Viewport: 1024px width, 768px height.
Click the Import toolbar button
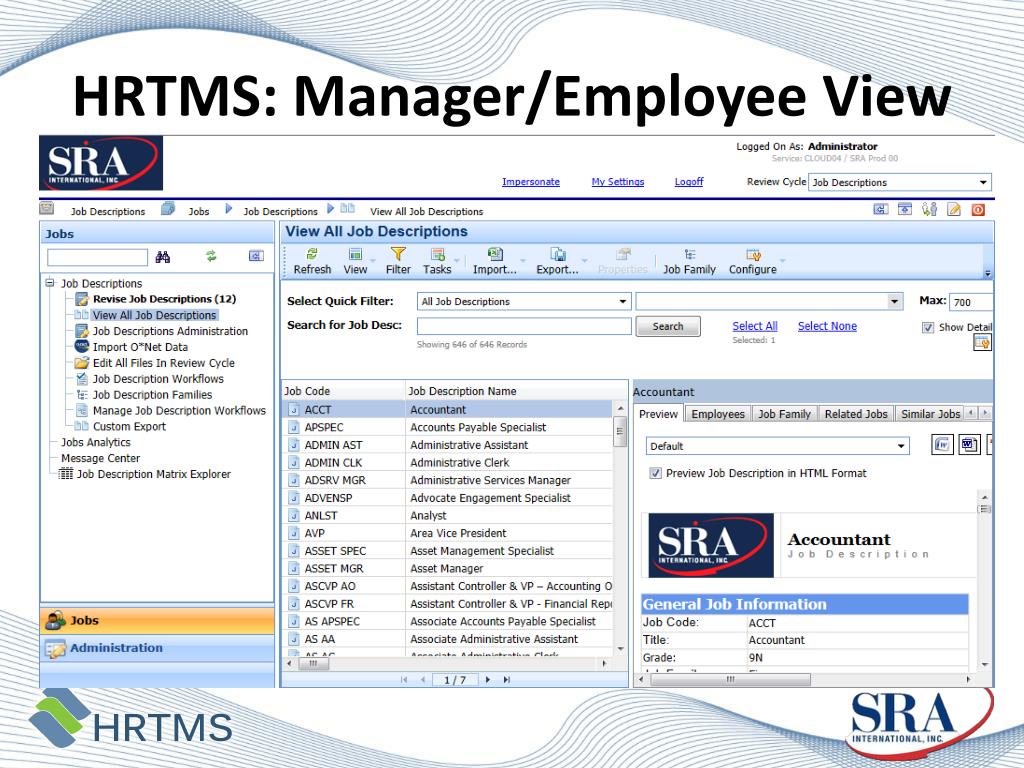pyautogui.click(x=494, y=261)
